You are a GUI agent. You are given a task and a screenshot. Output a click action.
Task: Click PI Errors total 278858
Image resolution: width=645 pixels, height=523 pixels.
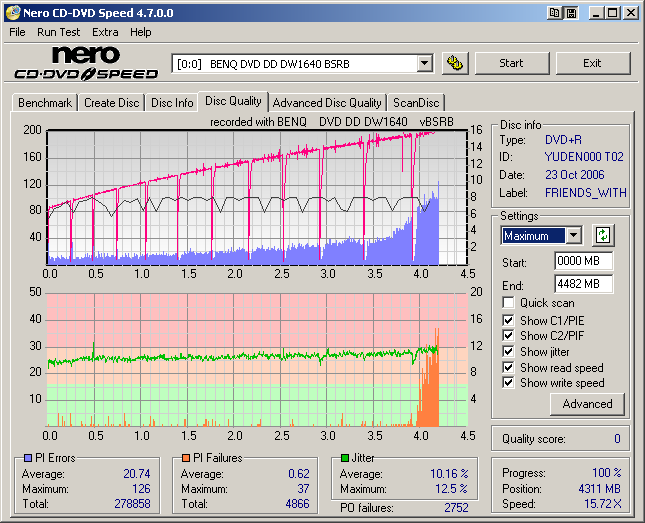pyautogui.click(x=132, y=504)
